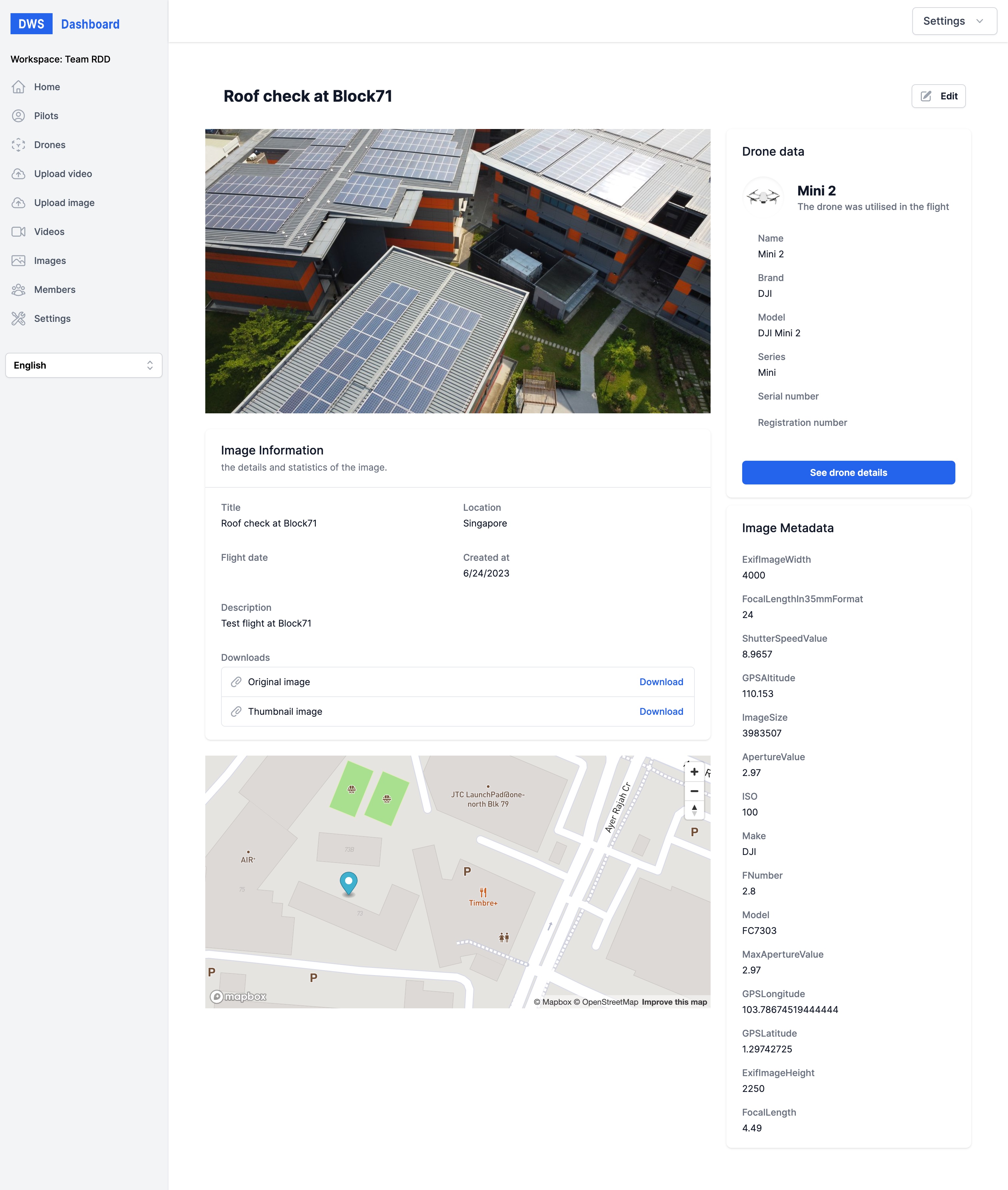This screenshot has height=1190, width=1008.
Task: Reset map bearing with compass button
Action: (694, 810)
